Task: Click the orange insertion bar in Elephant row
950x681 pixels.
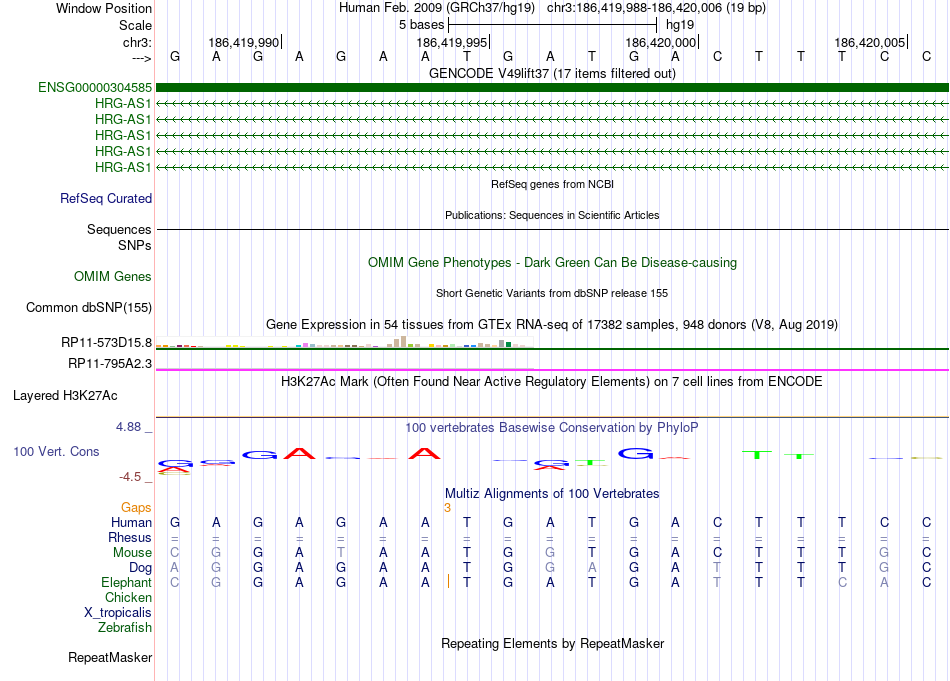Action: coord(448,582)
